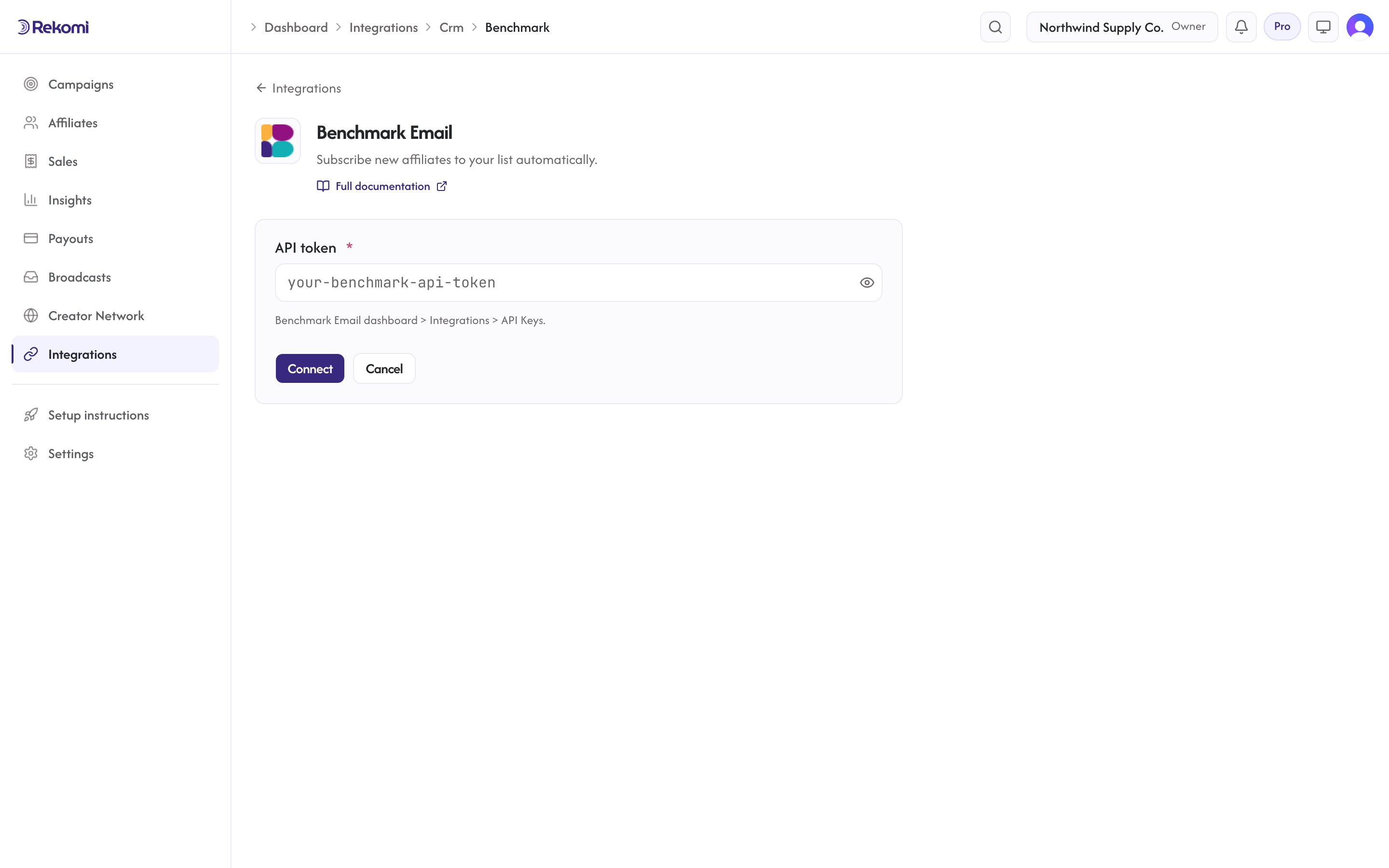This screenshot has width=1389, height=868.
Task: Click the Payouts card icon
Action: pyautogui.click(x=31, y=238)
